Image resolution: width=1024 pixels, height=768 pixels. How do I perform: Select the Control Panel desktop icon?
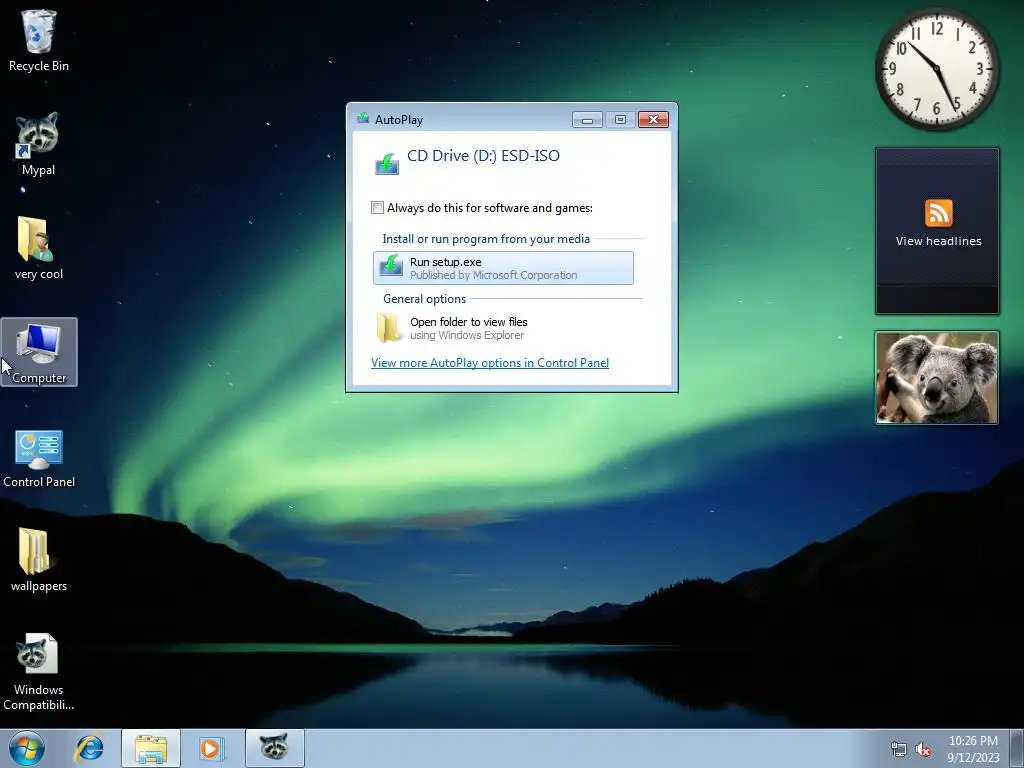39,458
